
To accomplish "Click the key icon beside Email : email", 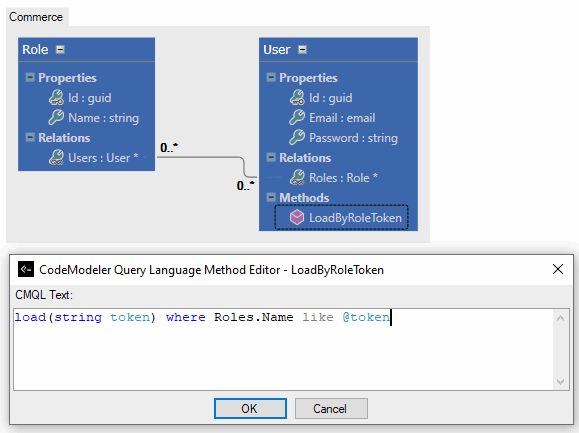I will click(x=297, y=117).
